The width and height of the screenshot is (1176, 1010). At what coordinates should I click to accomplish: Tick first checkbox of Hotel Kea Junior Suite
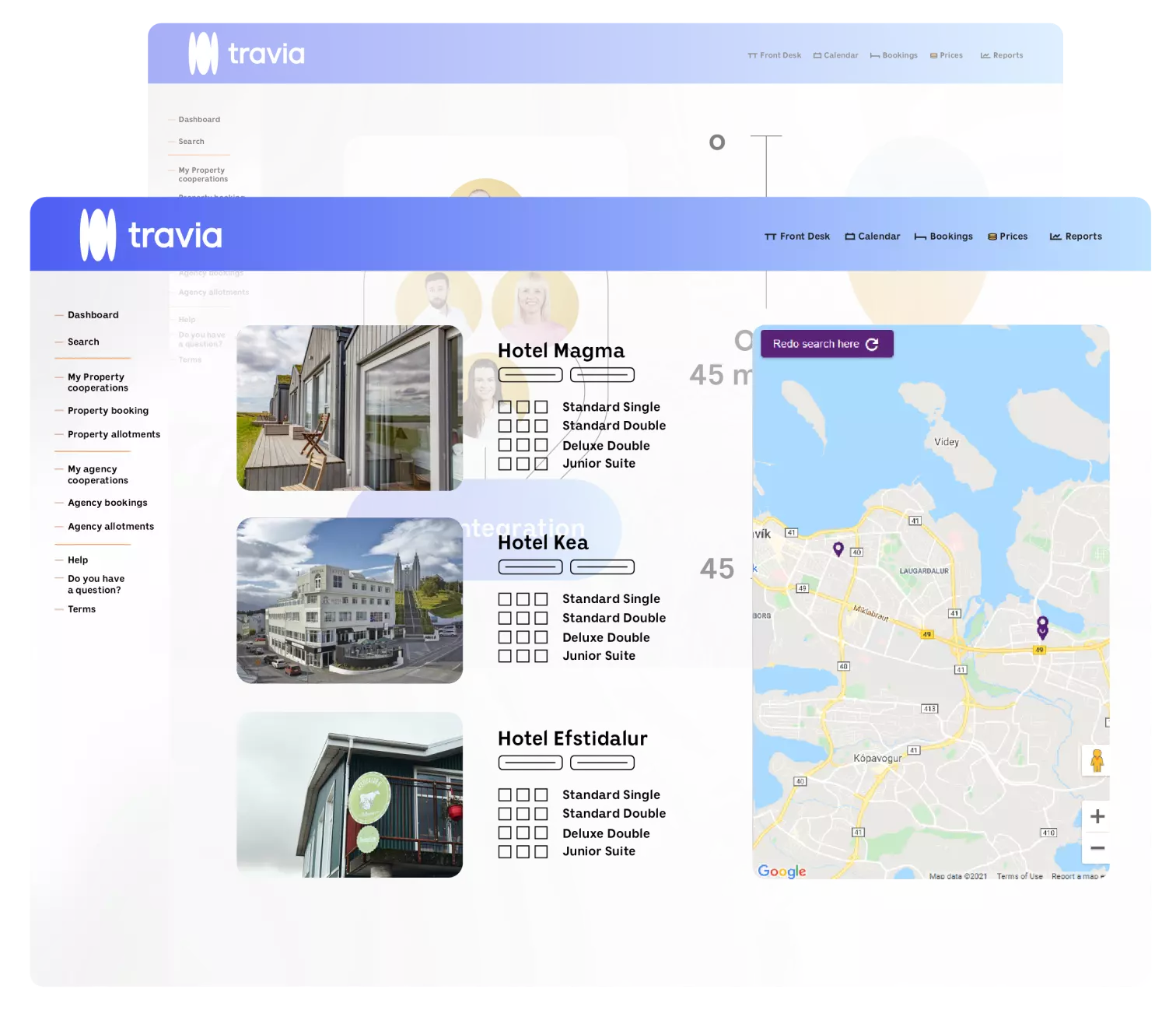(505, 656)
